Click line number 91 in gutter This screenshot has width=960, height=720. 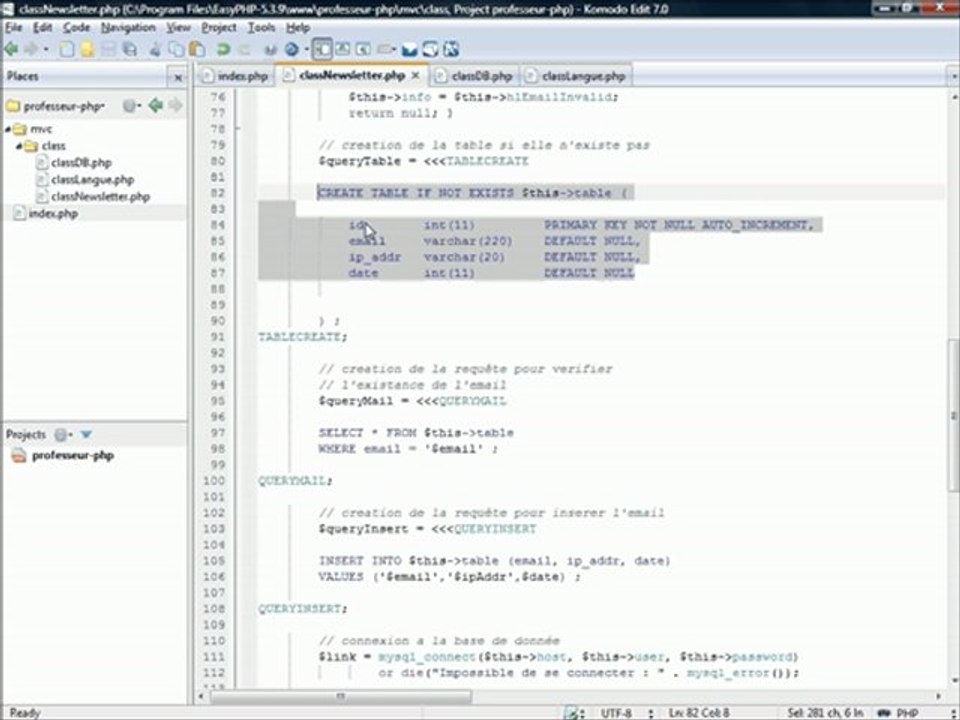(217, 337)
